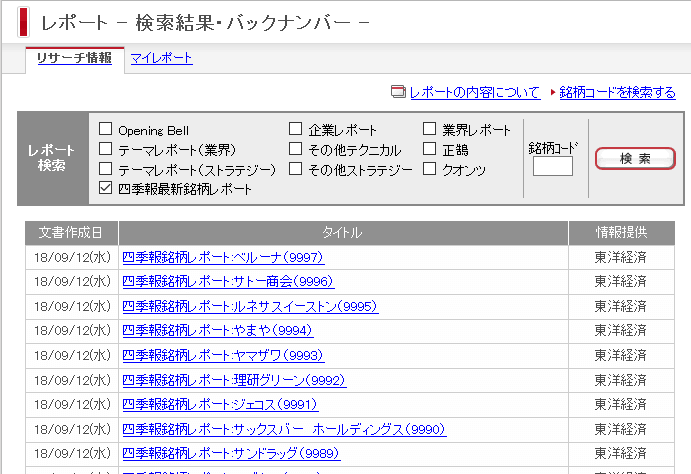Switch to the マイレポート tab

161,59
